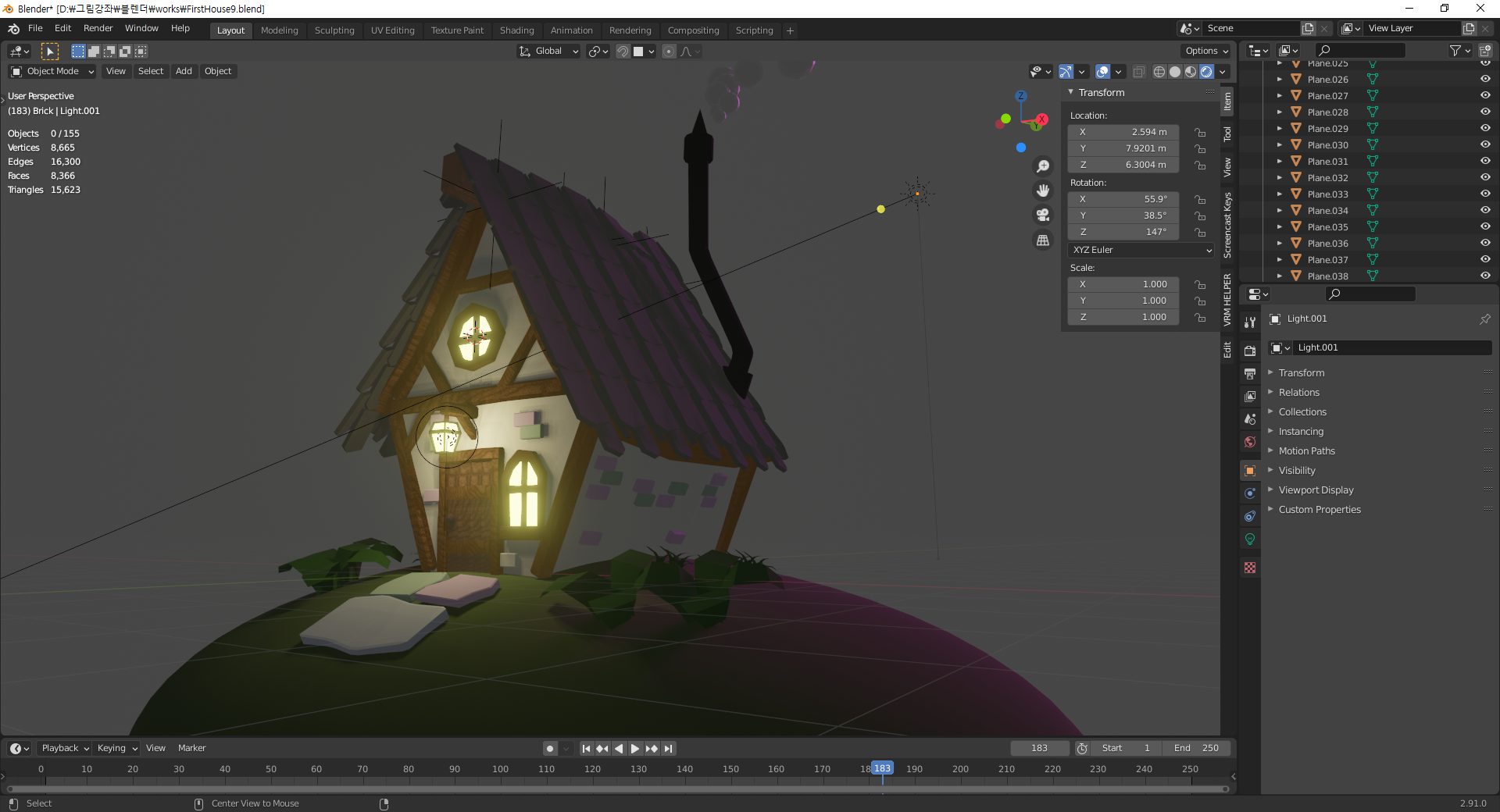Viewport: 1500px width, 812px height.
Task: Open the Global transform orientation dropdown
Action: 548,52
